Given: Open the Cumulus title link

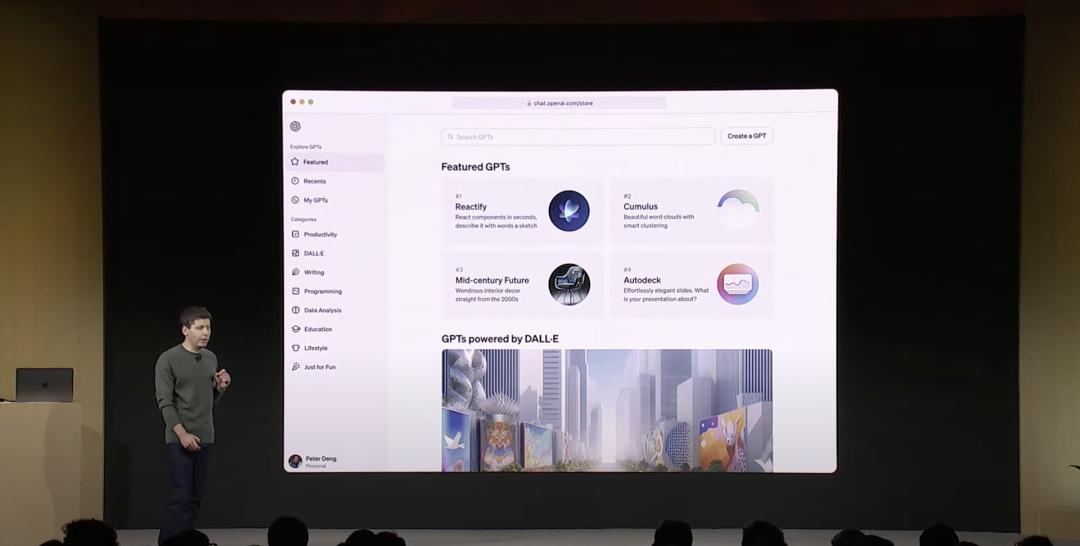Looking at the screenshot, I should 641,207.
